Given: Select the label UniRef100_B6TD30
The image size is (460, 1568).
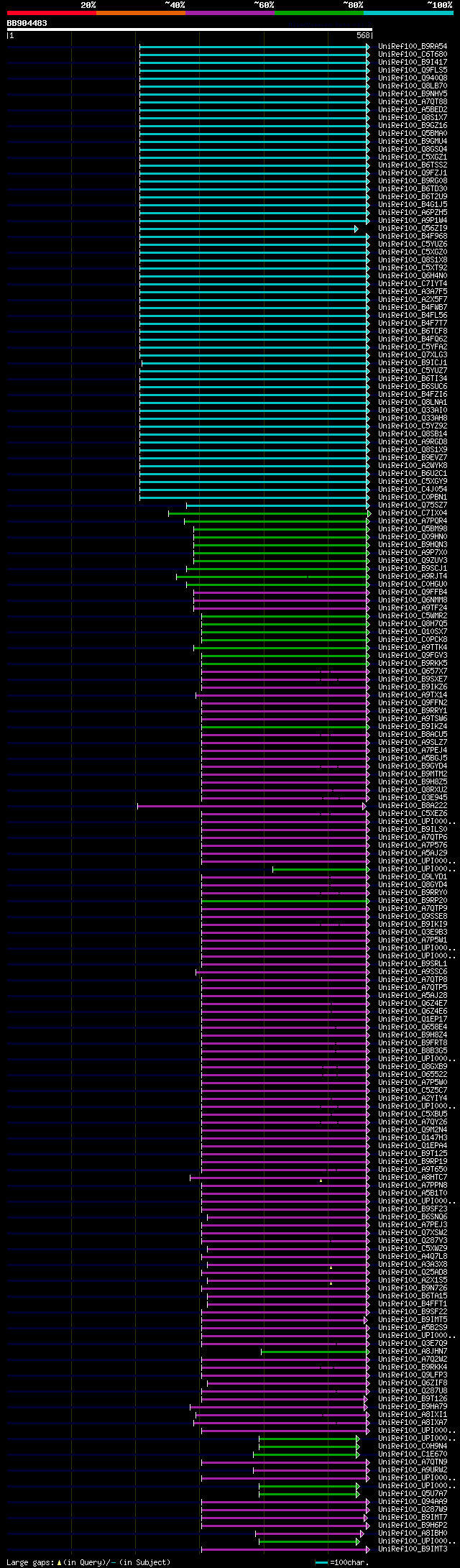Looking at the screenshot, I should click(x=413, y=189).
